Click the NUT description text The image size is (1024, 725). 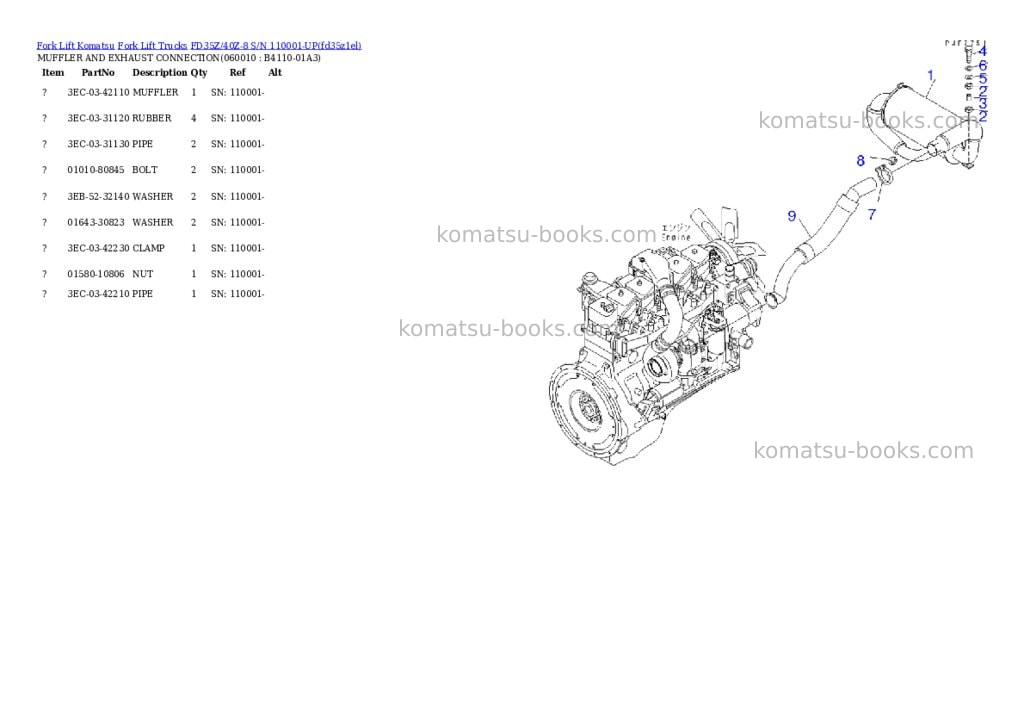[x=142, y=274]
